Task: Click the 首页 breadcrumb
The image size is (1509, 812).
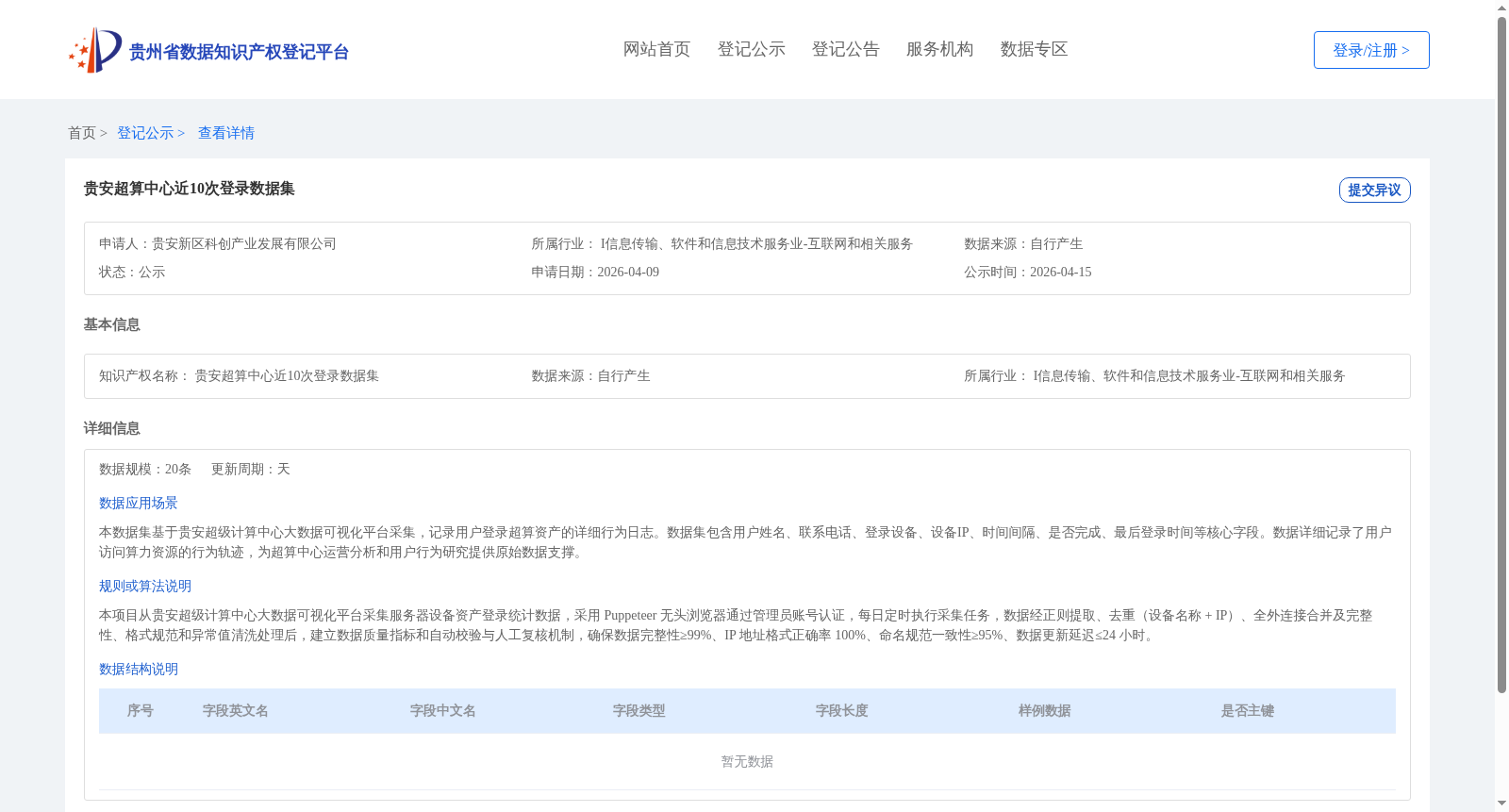Action: pos(82,133)
